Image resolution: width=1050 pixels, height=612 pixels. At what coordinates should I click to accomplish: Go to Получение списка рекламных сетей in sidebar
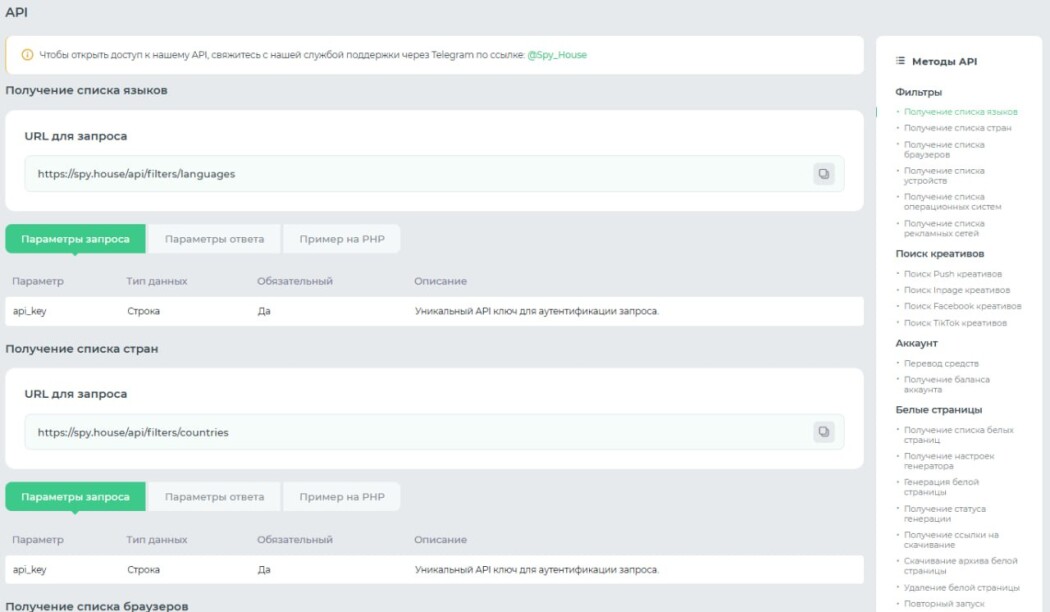tap(944, 228)
